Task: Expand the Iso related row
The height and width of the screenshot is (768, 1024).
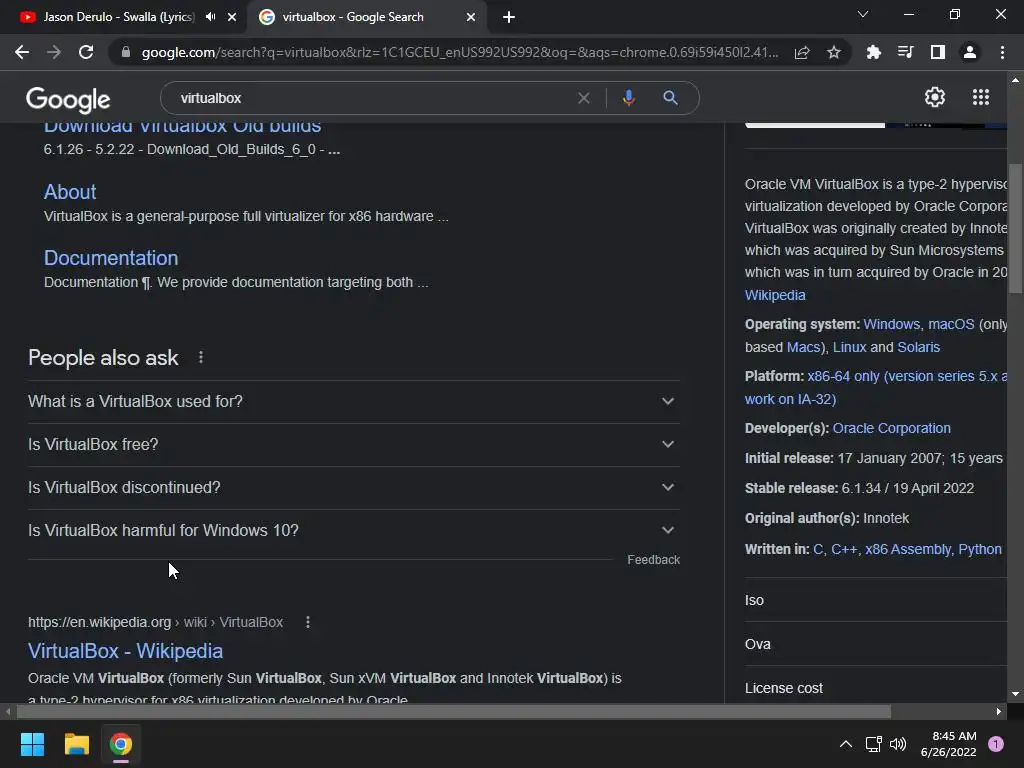Action: coord(876,600)
